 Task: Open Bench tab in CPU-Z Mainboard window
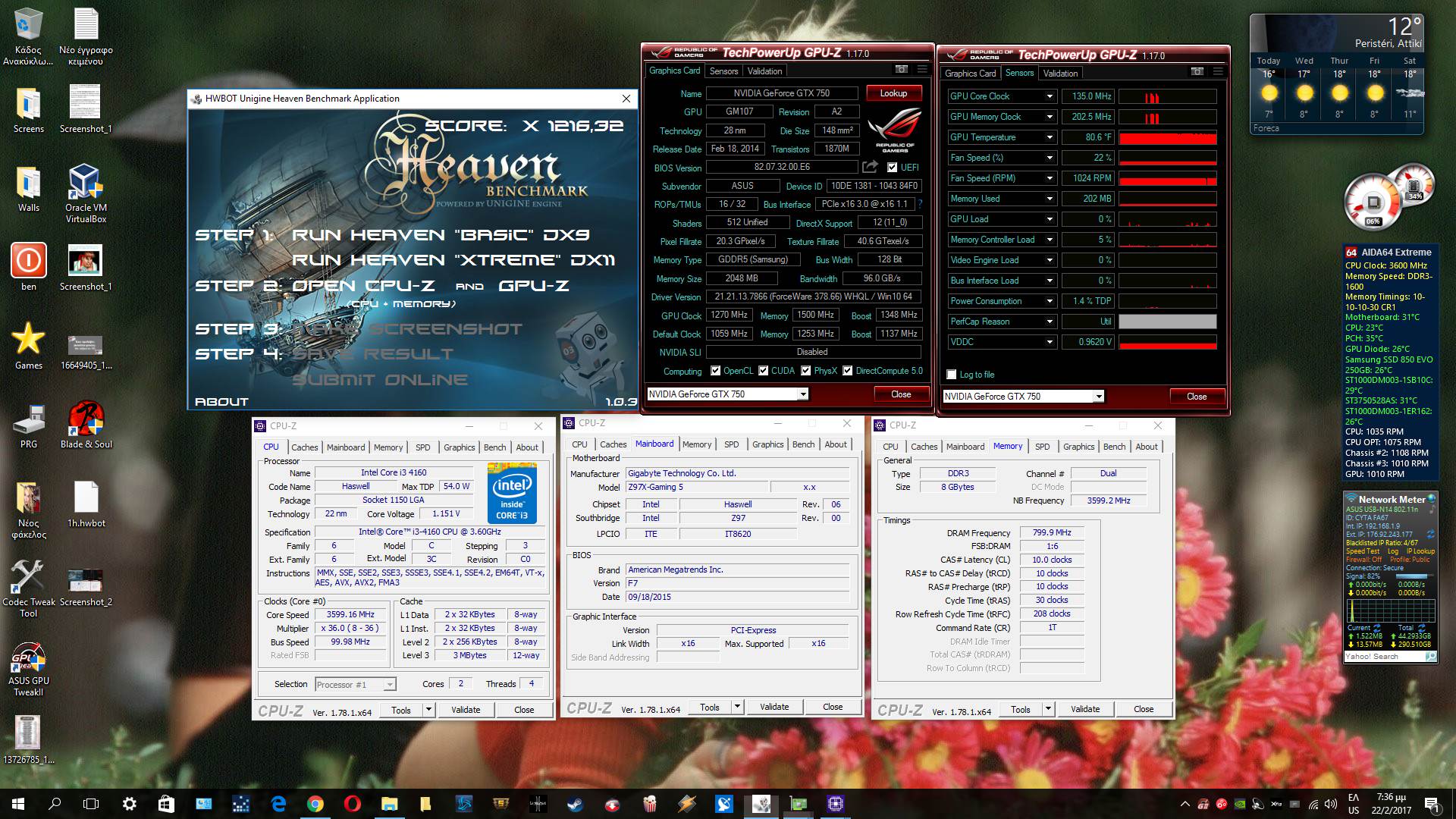(803, 444)
